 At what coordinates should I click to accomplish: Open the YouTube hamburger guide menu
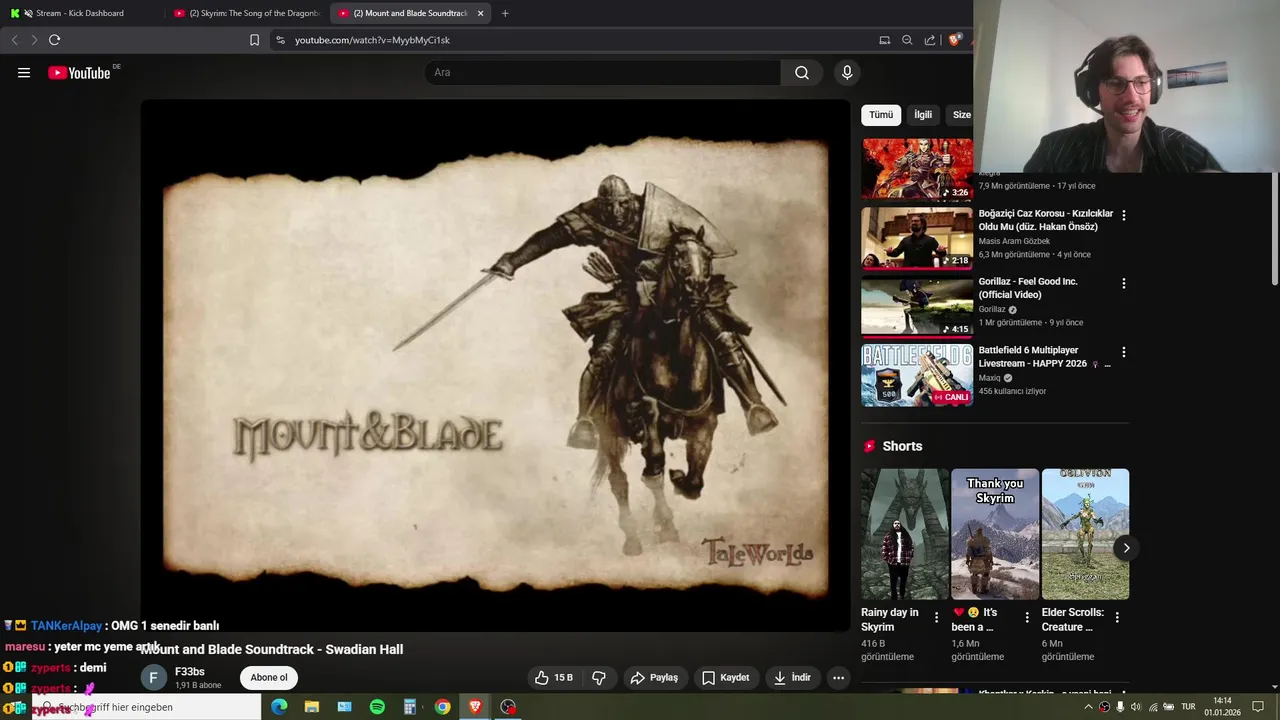24,72
